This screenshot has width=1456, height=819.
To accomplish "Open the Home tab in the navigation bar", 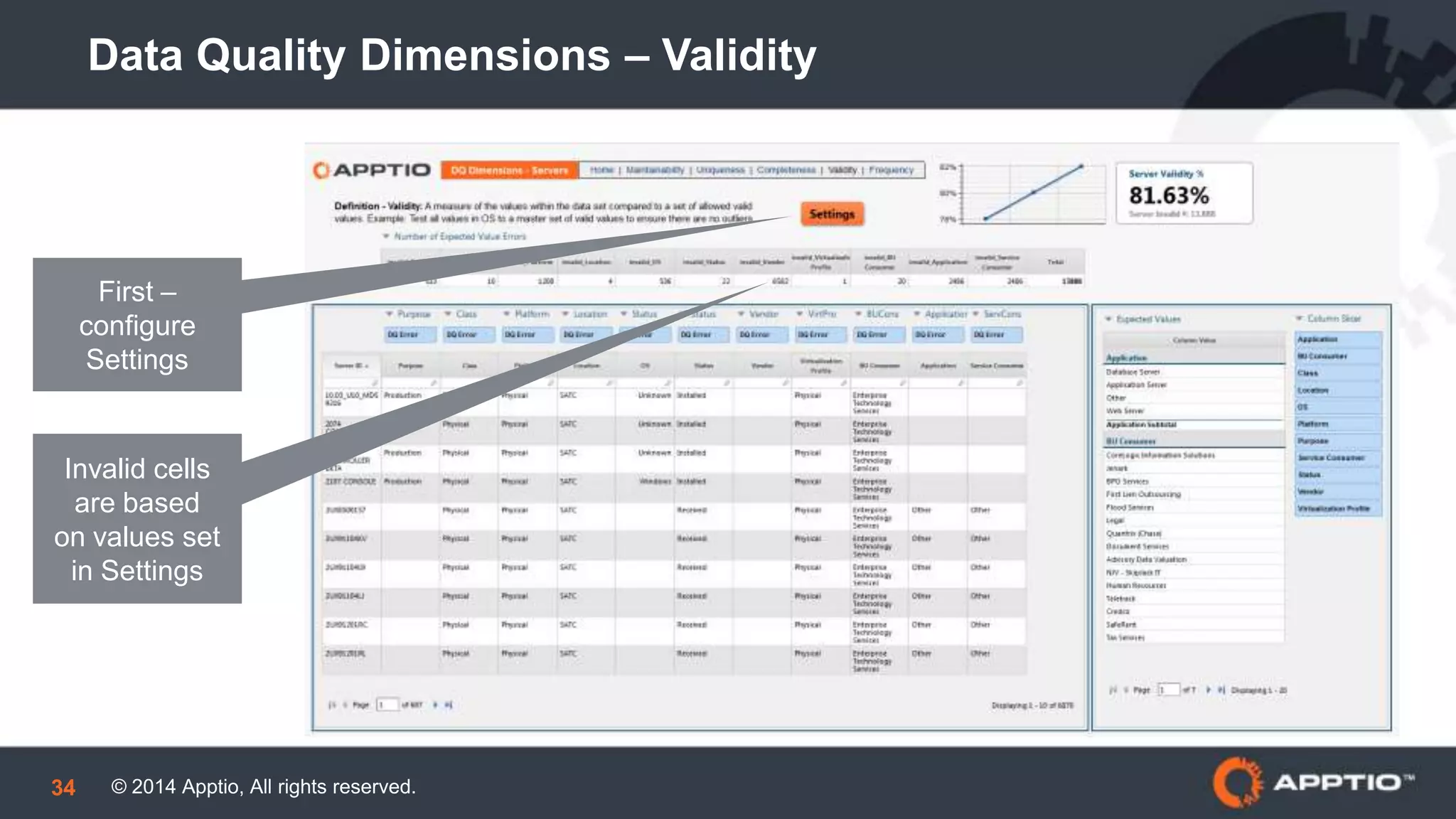I will click(x=601, y=170).
